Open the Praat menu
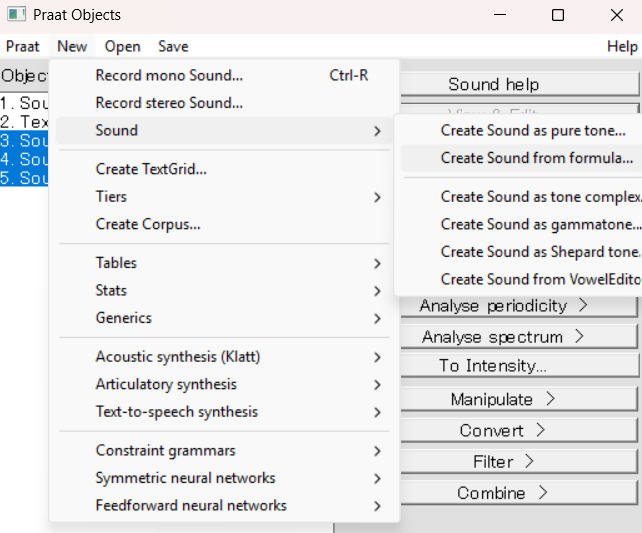This screenshot has width=642, height=533. coord(23,46)
